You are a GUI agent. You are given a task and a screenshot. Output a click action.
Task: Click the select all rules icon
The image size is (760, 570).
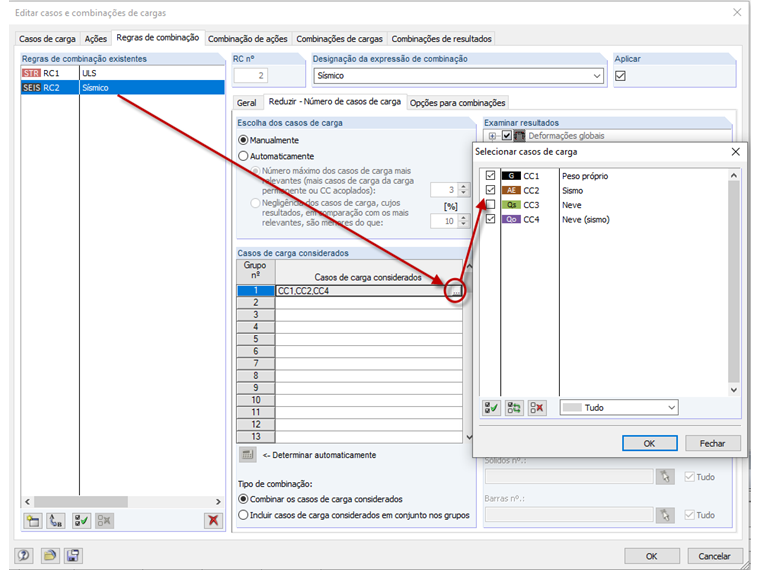[x=81, y=521]
